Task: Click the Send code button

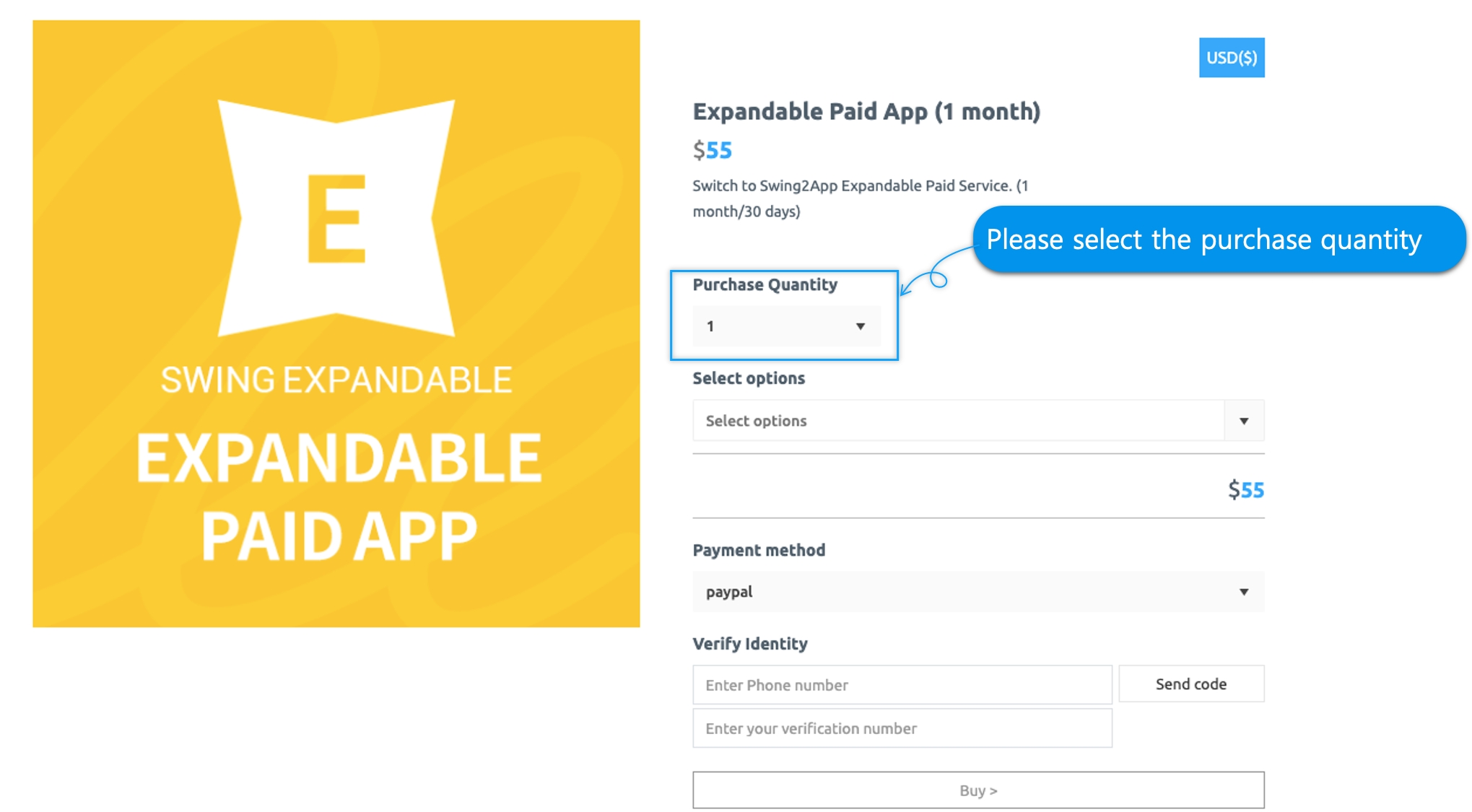Action: pos(1191,684)
